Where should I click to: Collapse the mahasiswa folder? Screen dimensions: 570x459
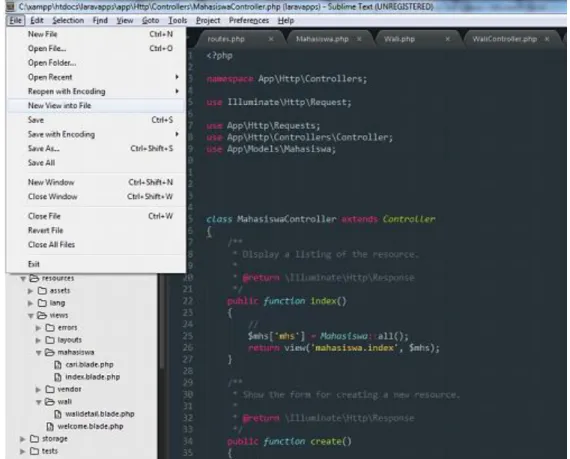pos(38,353)
